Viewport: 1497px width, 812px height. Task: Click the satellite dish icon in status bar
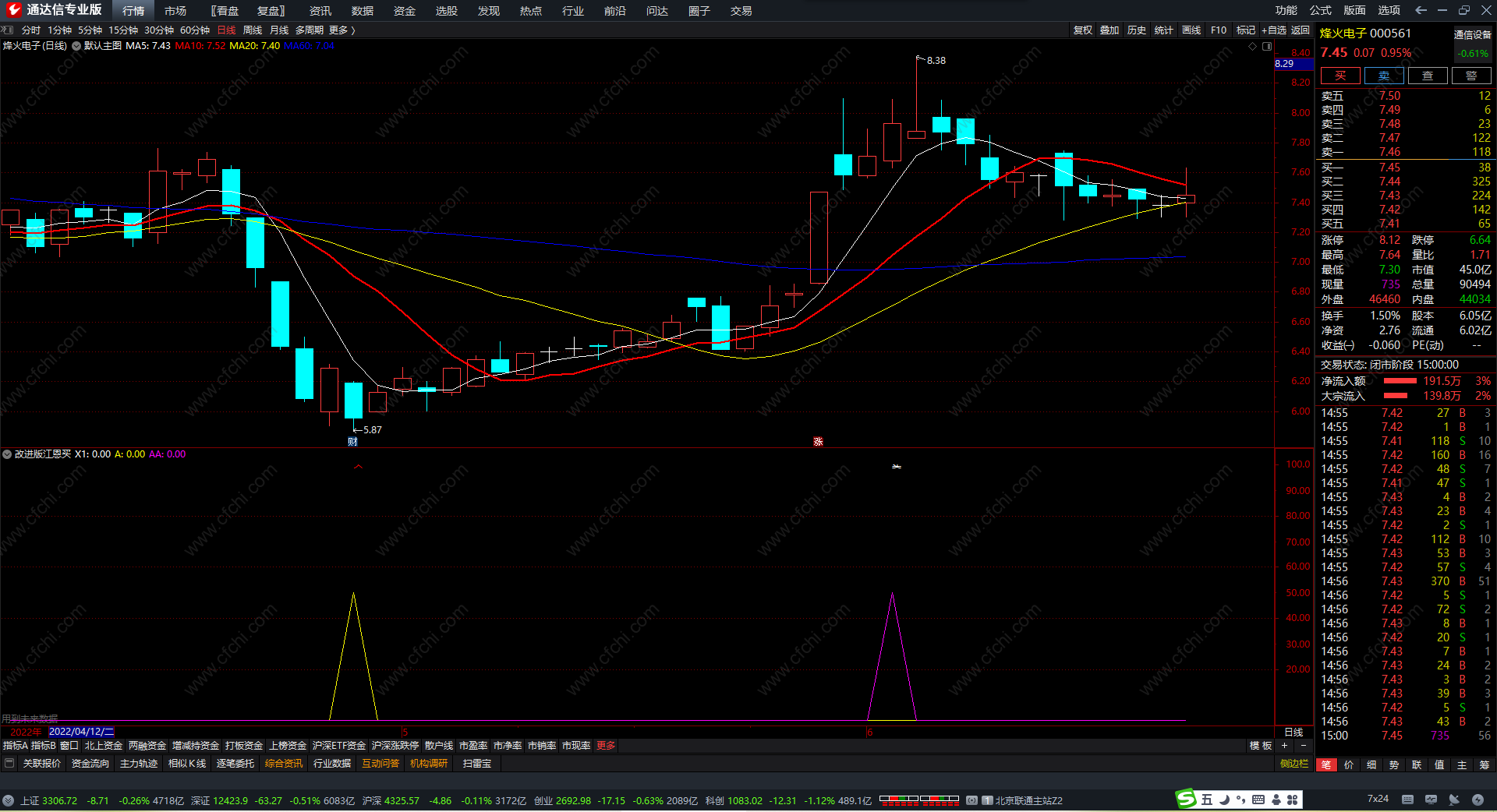click(x=1454, y=800)
